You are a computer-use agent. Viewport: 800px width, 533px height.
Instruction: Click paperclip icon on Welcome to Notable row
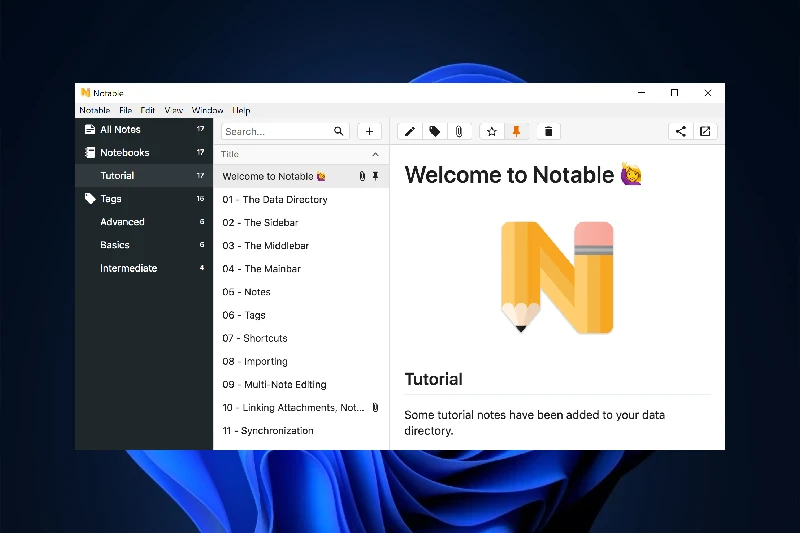362,176
